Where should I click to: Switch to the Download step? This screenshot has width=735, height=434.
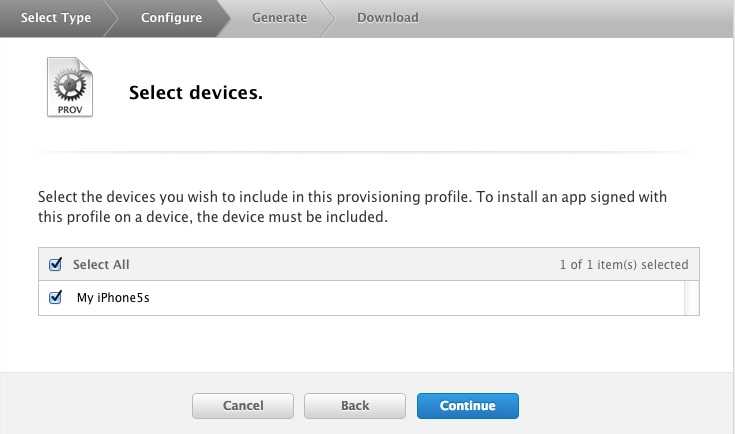(x=388, y=18)
